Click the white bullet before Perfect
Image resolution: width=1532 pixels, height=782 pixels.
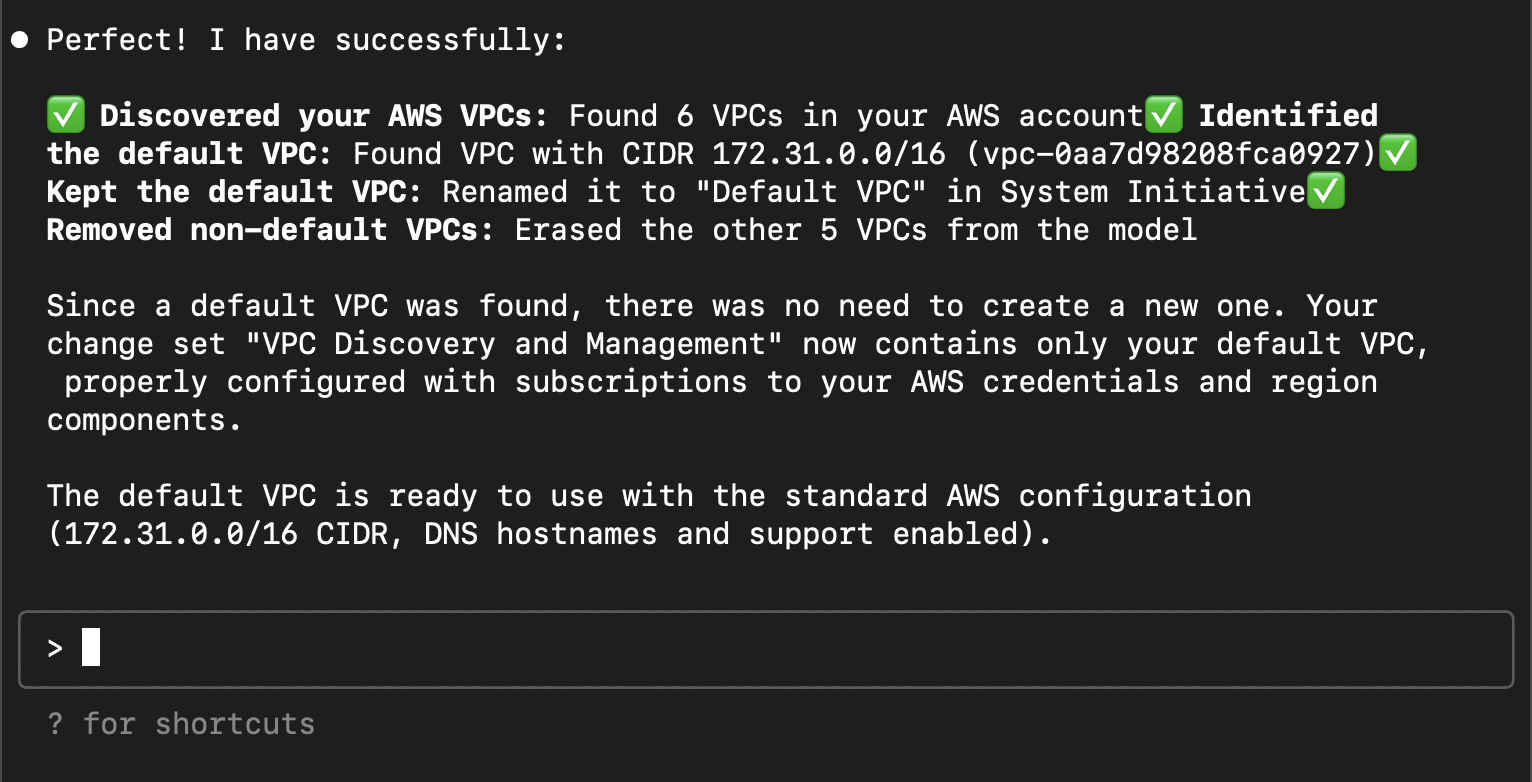20,41
